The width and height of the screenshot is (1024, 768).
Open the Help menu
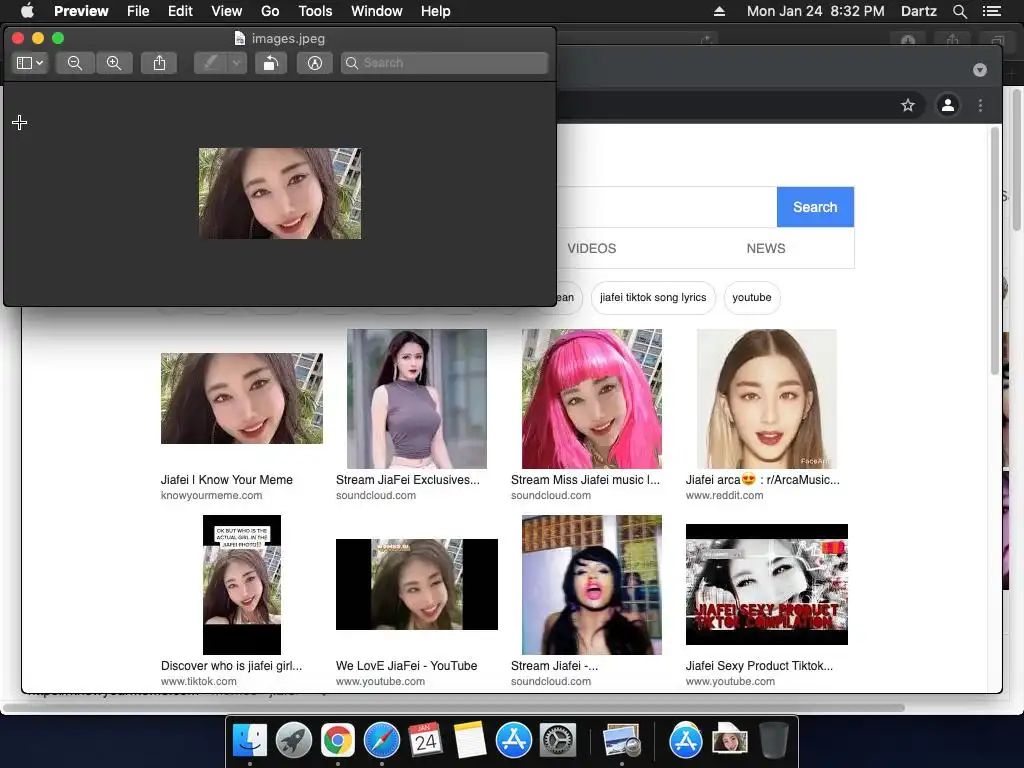[x=436, y=11]
